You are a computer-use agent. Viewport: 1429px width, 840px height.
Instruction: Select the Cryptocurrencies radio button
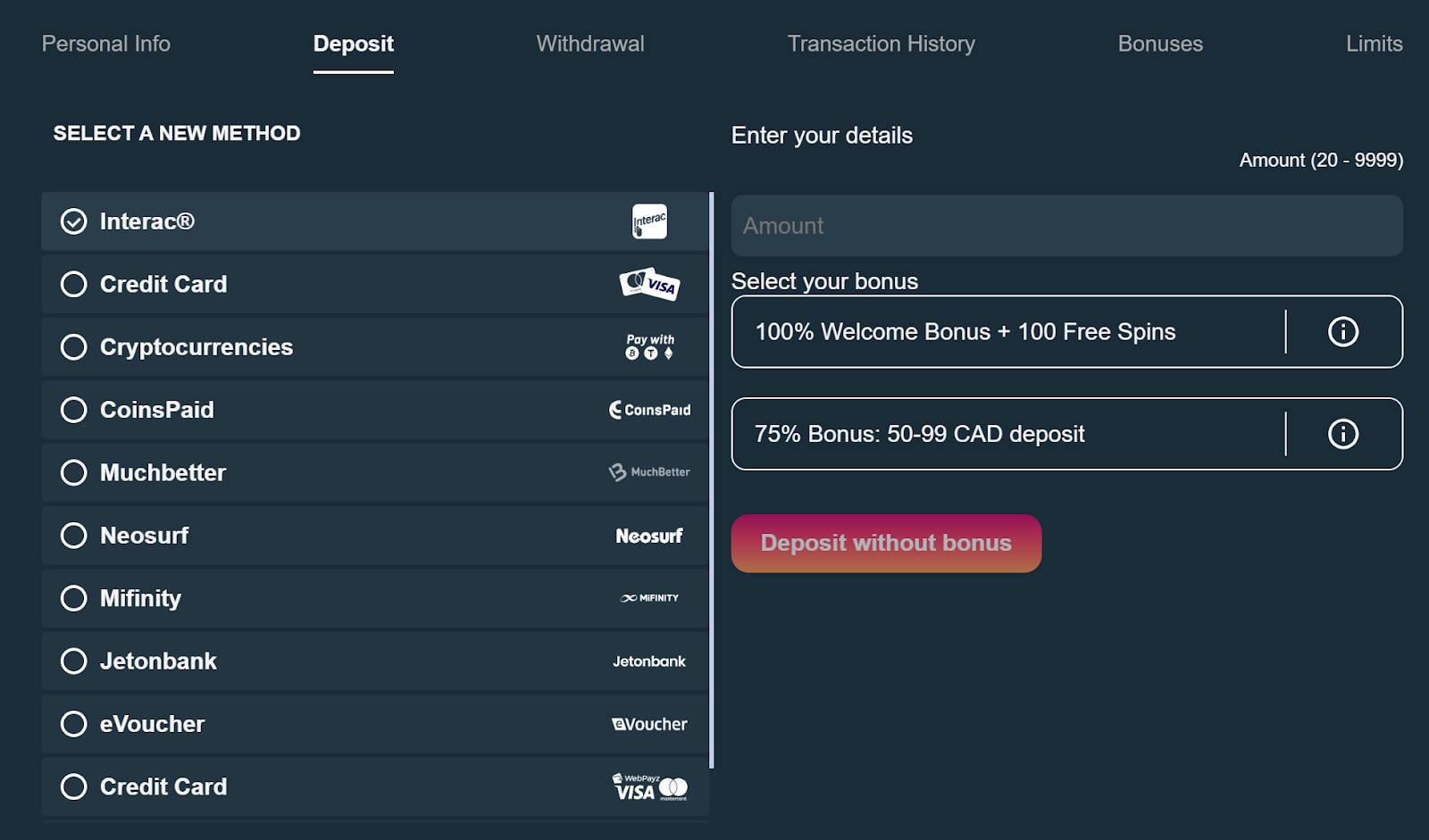(74, 347)
